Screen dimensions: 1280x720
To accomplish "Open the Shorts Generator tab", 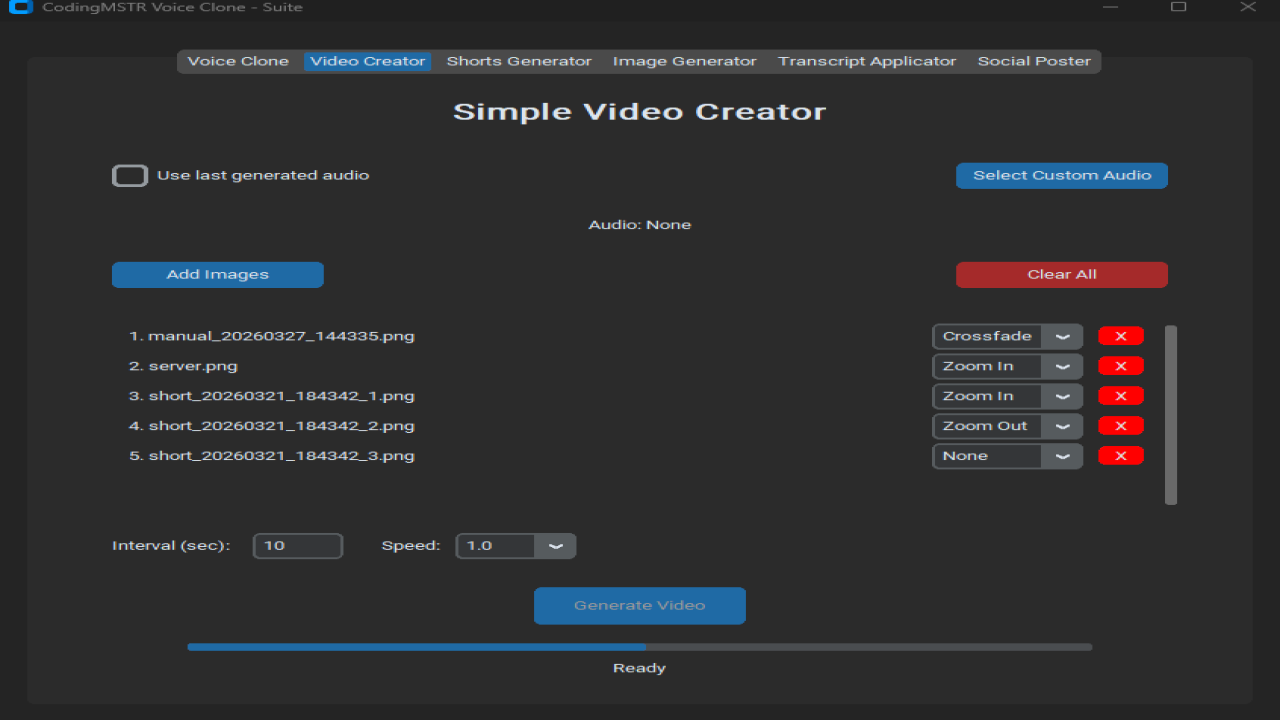I will click(x=519, y=61).
